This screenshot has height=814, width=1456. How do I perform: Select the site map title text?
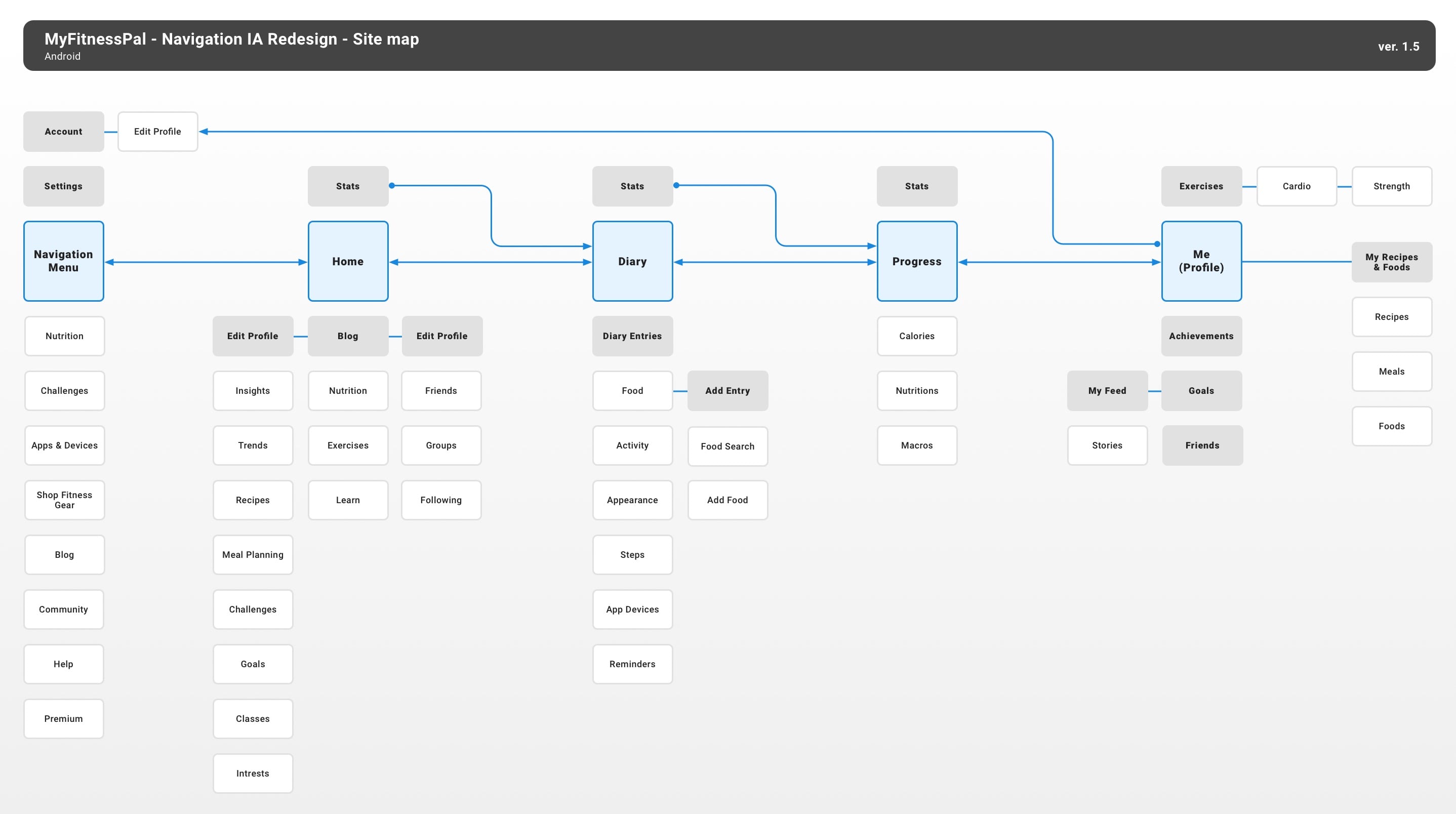click(x=232, y=38)
